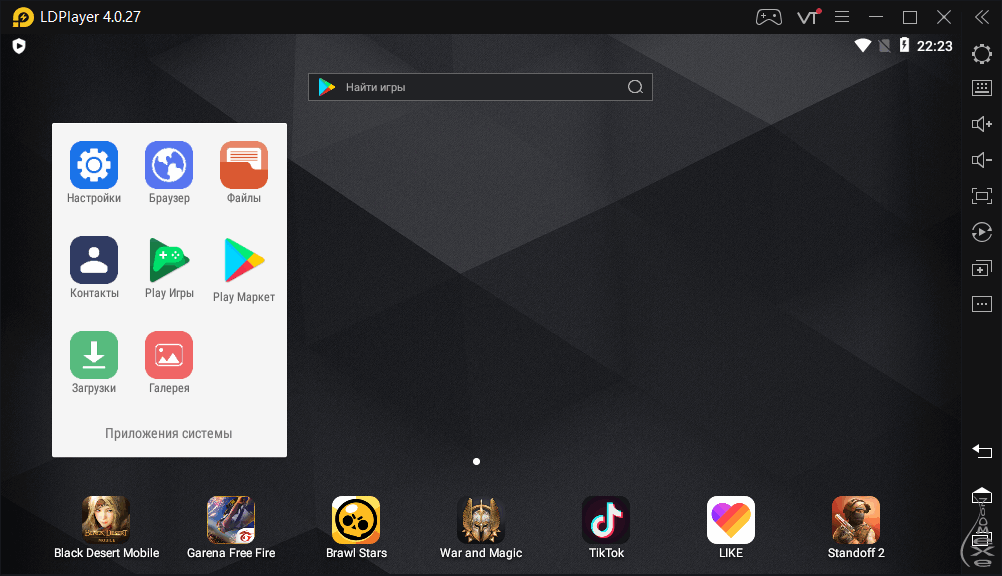
Task: Open the Галерея gallery app
Action: (x=169, y=355)
